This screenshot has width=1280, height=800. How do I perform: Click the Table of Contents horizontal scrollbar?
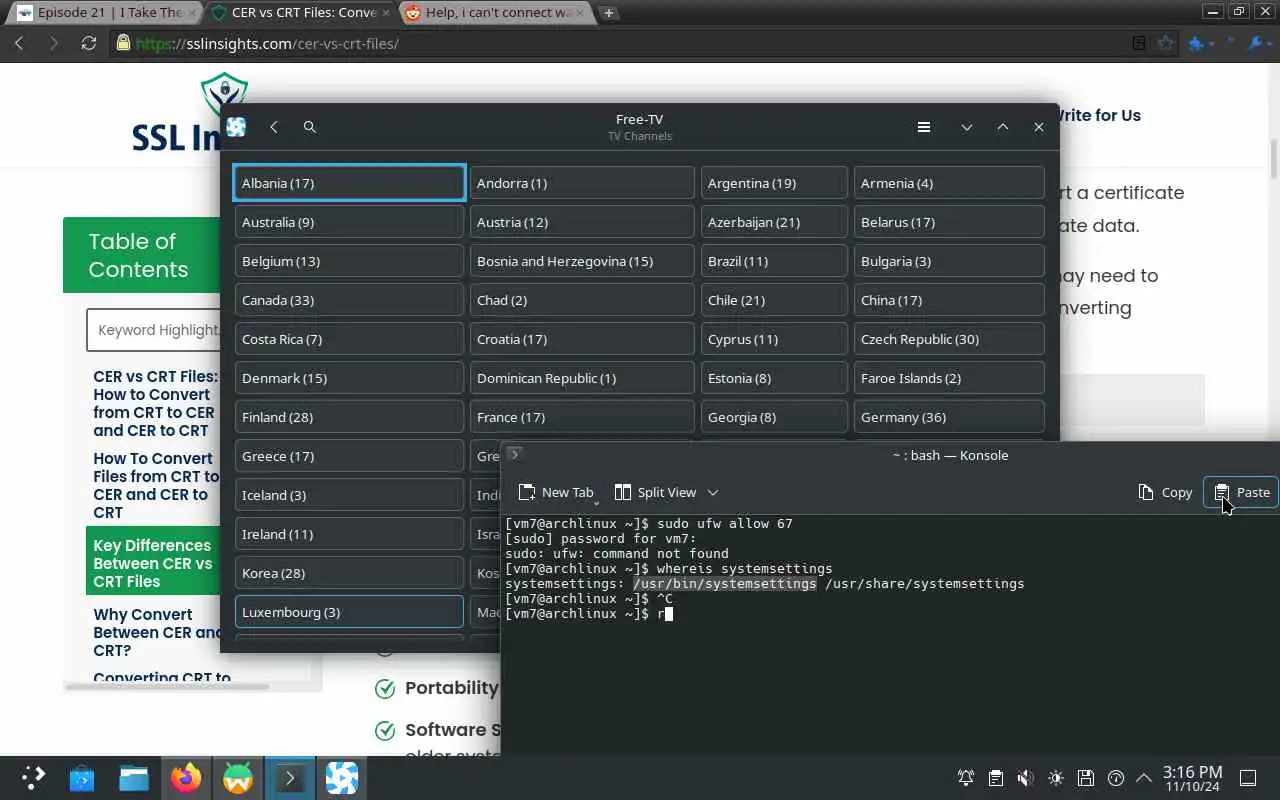pos(166,687)
